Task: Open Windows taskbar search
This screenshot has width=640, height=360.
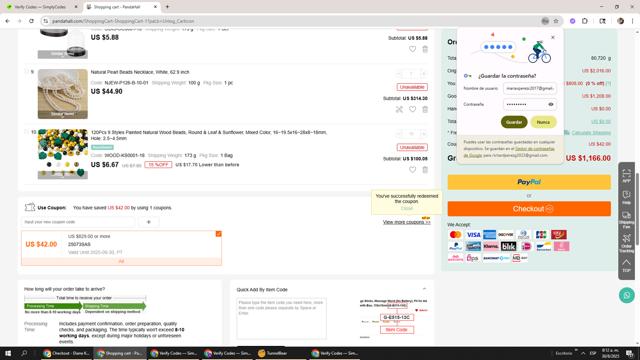Action: point(24,353)
